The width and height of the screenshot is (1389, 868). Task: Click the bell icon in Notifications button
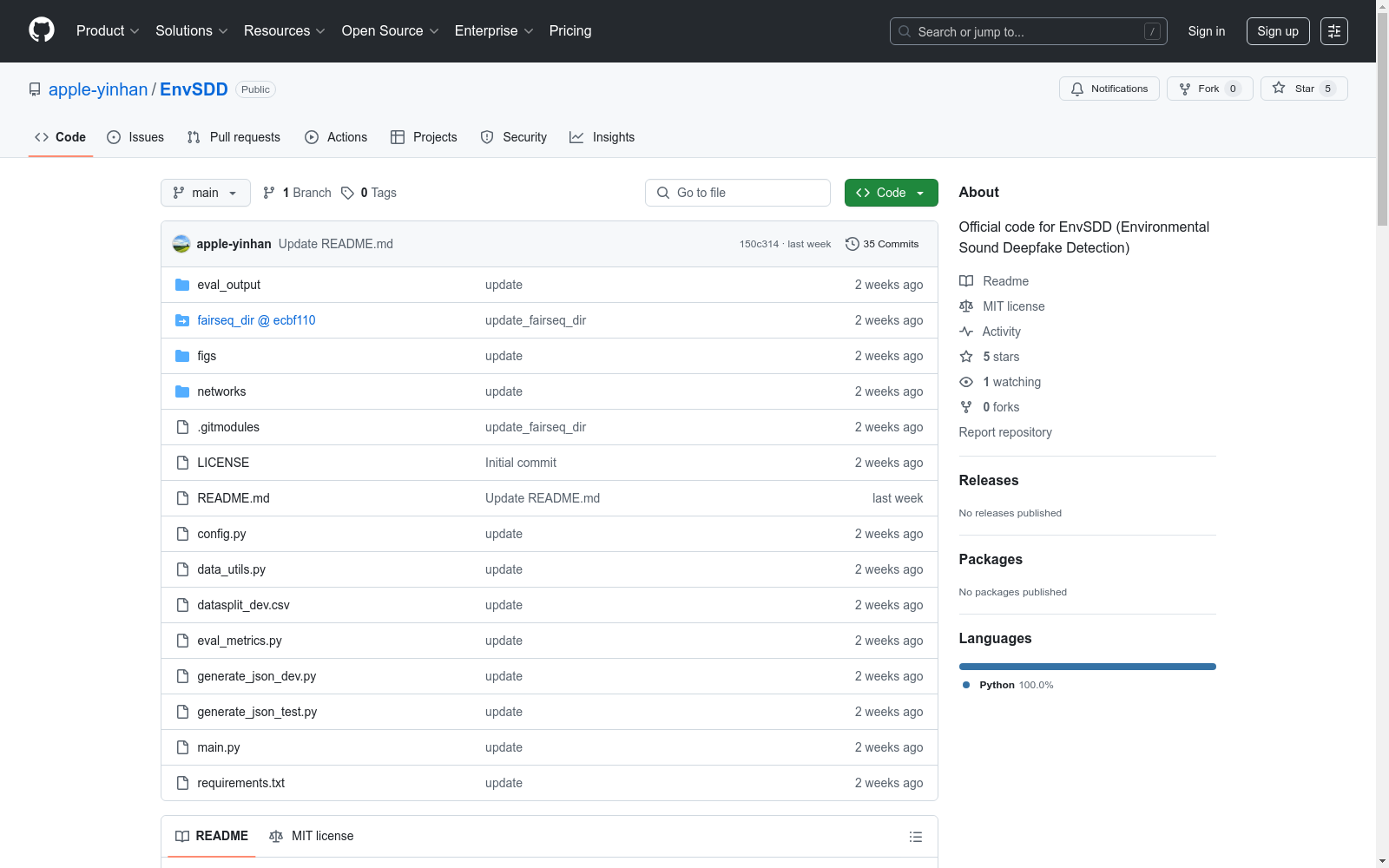pos(1077,89)
